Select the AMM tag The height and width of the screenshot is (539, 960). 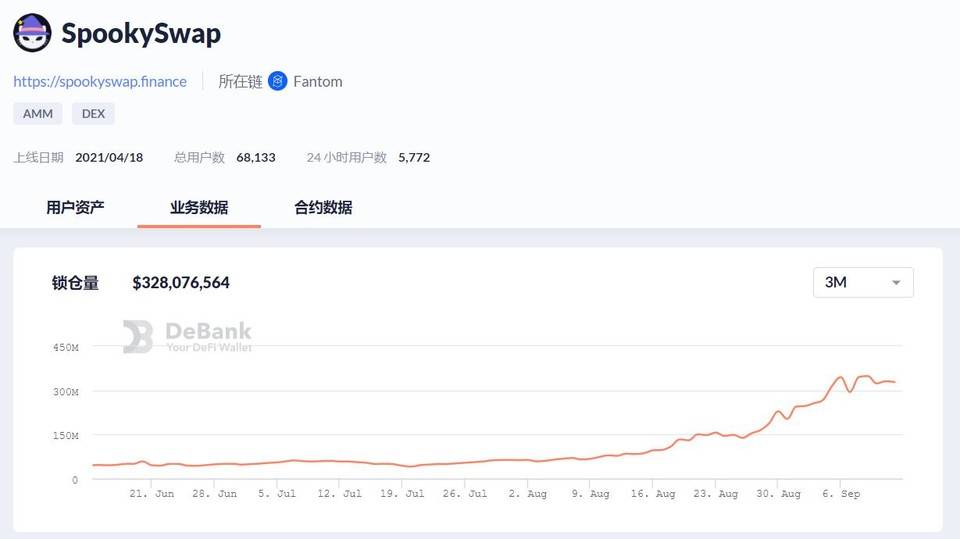[38, 113]
